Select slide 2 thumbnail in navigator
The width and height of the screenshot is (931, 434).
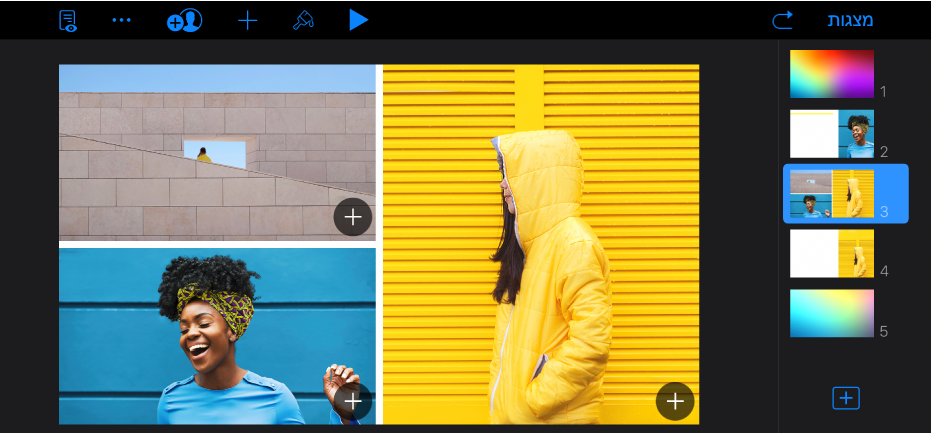[x=831, y=134]
